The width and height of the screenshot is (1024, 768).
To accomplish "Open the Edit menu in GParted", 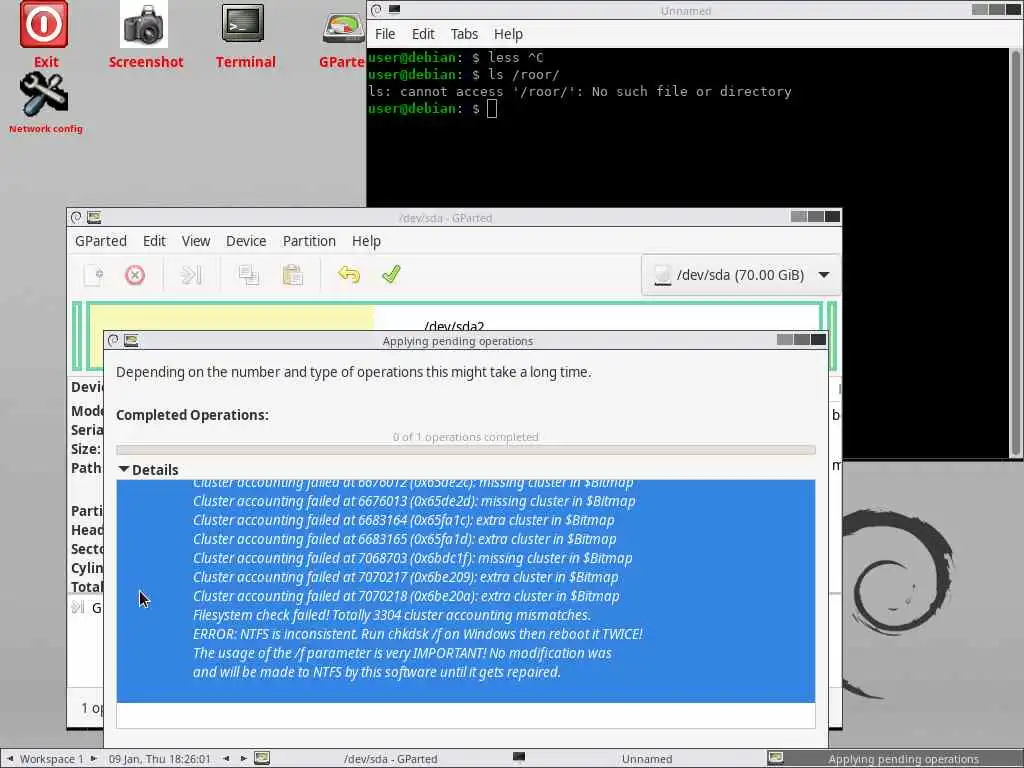I will pos(154,241).
